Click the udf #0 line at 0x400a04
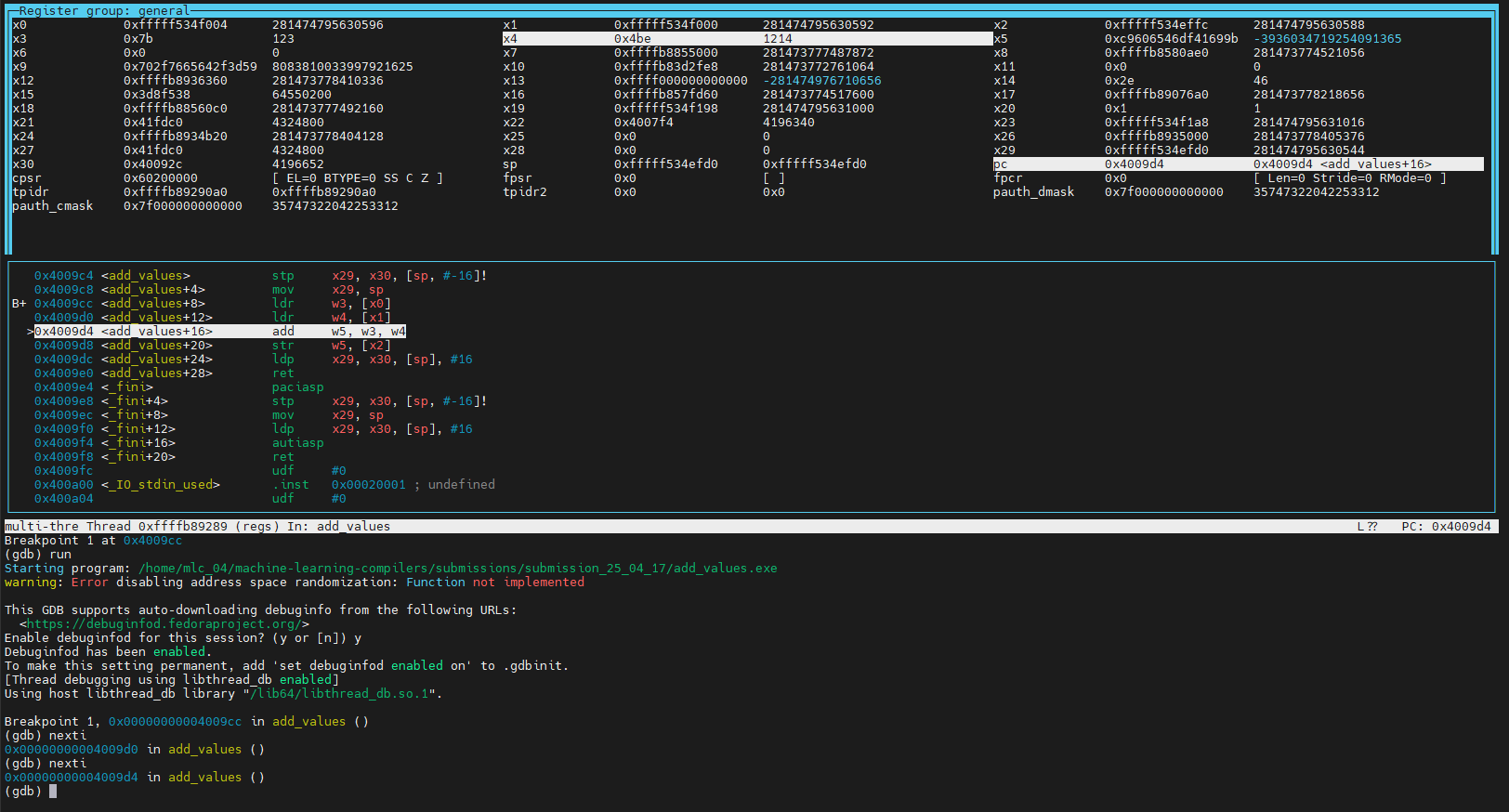 [190, 499]
